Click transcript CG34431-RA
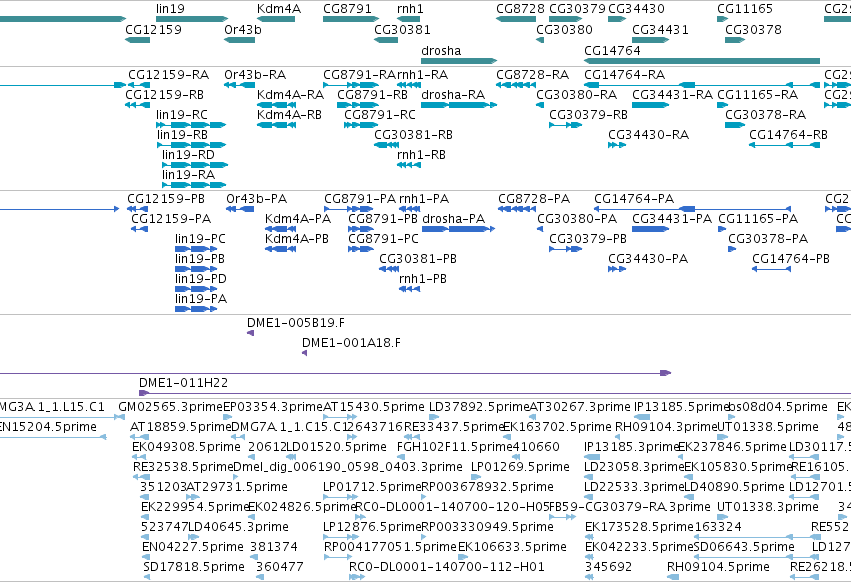851x582 pixels. click(650, 105)
